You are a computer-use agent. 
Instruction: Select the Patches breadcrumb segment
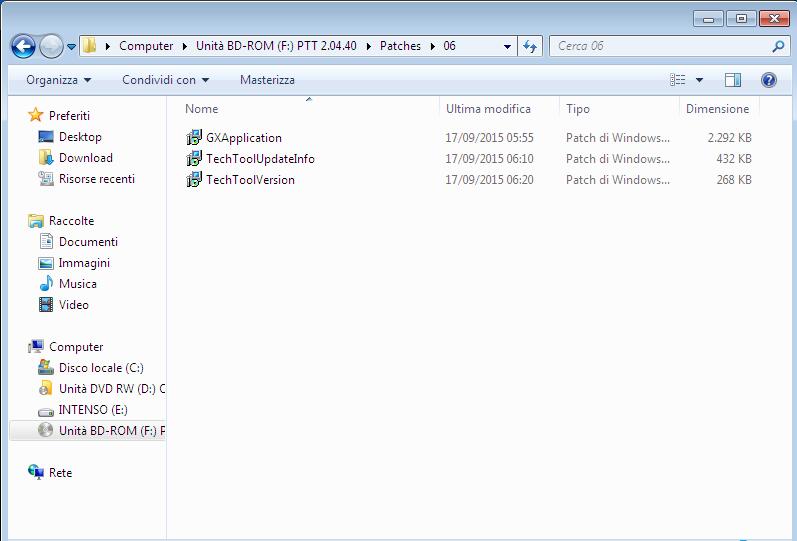pos(400,46)
